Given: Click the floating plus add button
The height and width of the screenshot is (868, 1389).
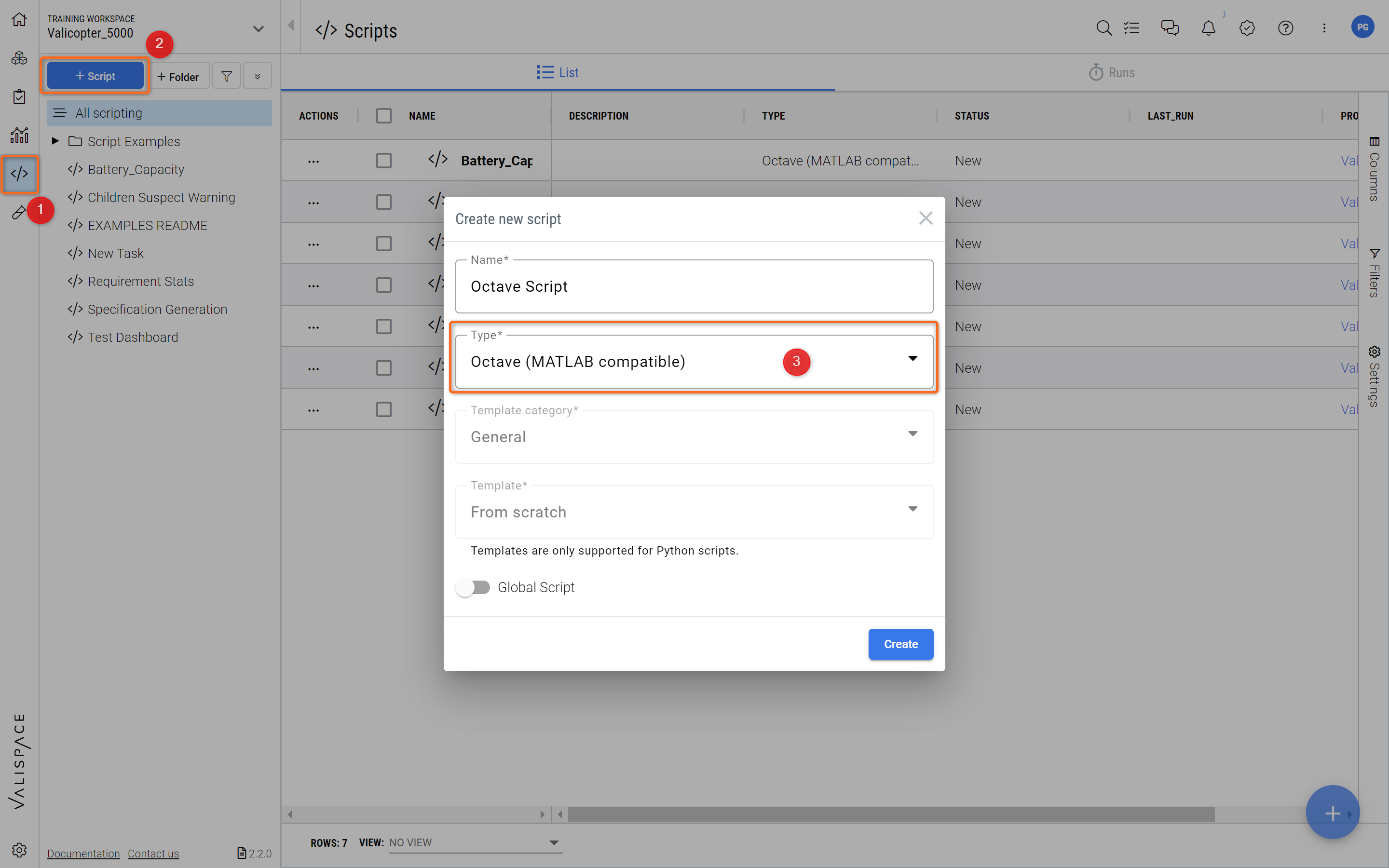Looking at the screenshot, I should (1332, 813).
